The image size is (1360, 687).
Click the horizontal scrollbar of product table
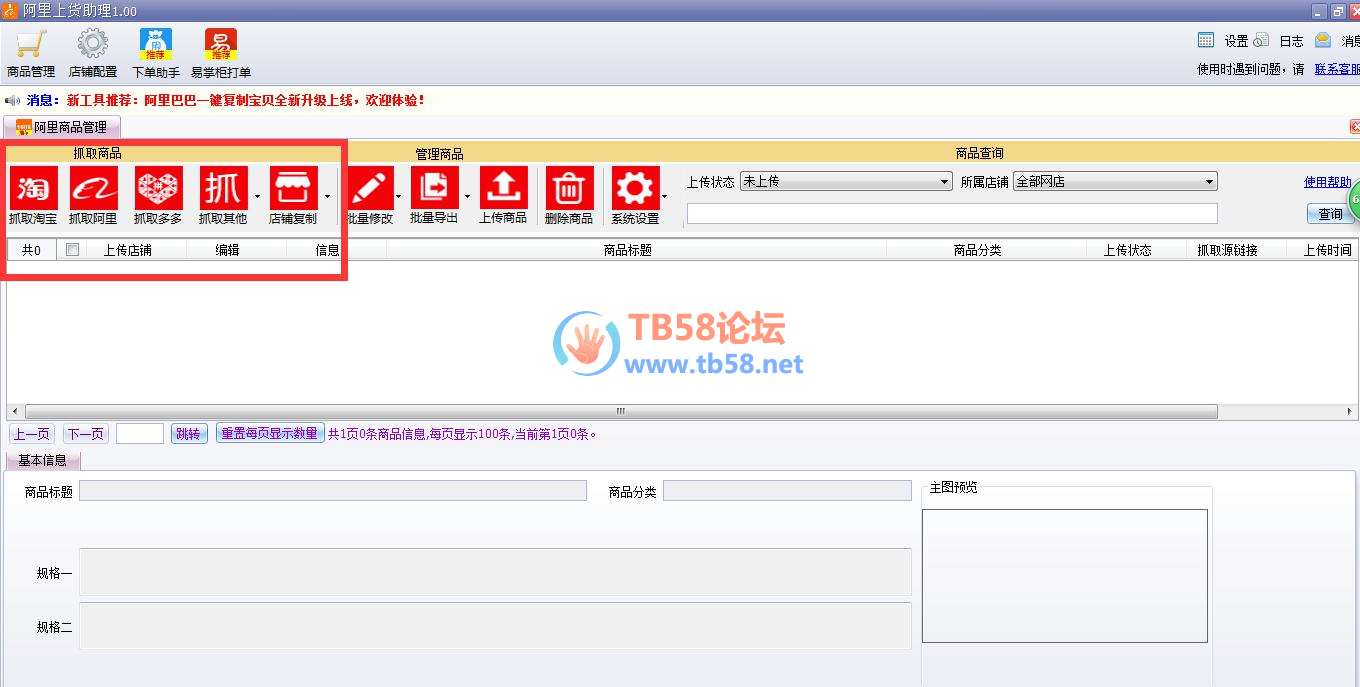[621, 411]
